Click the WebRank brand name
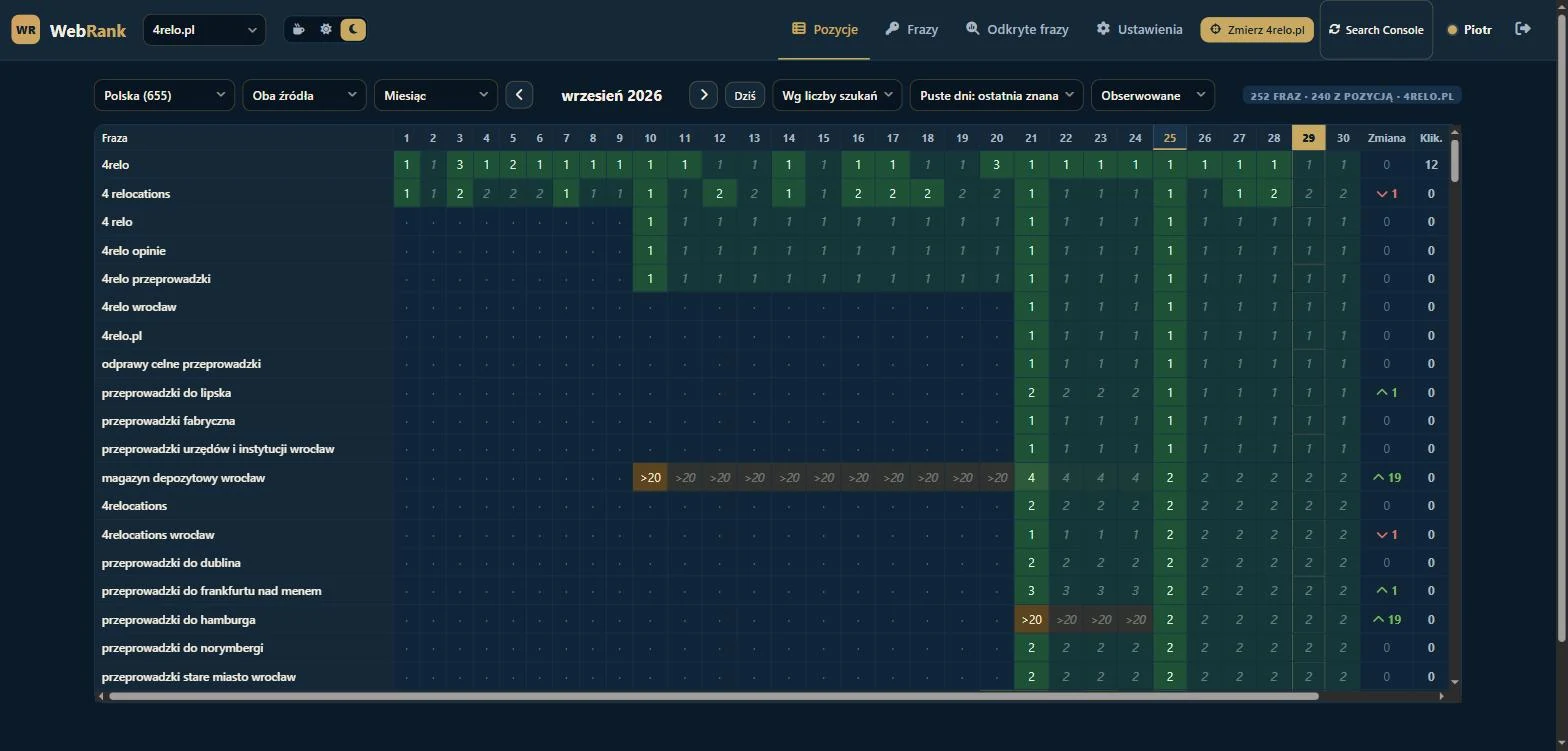This screenshot has width=1568, height=751. [88, 30]
